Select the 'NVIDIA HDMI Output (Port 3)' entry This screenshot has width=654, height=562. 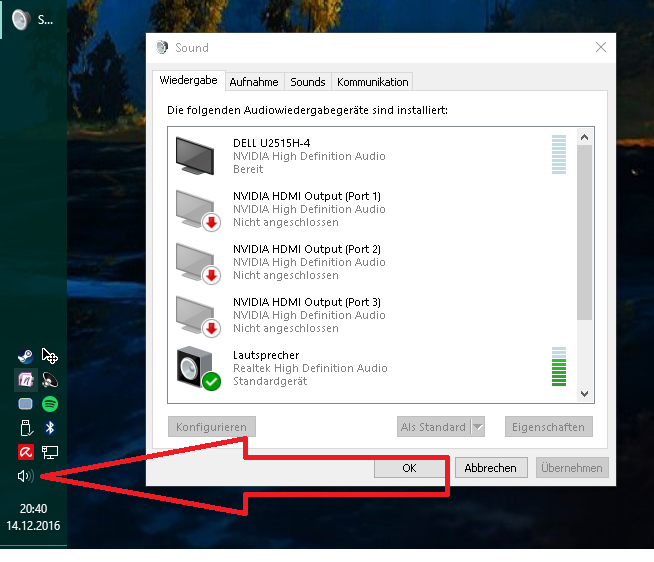(307, 302)
